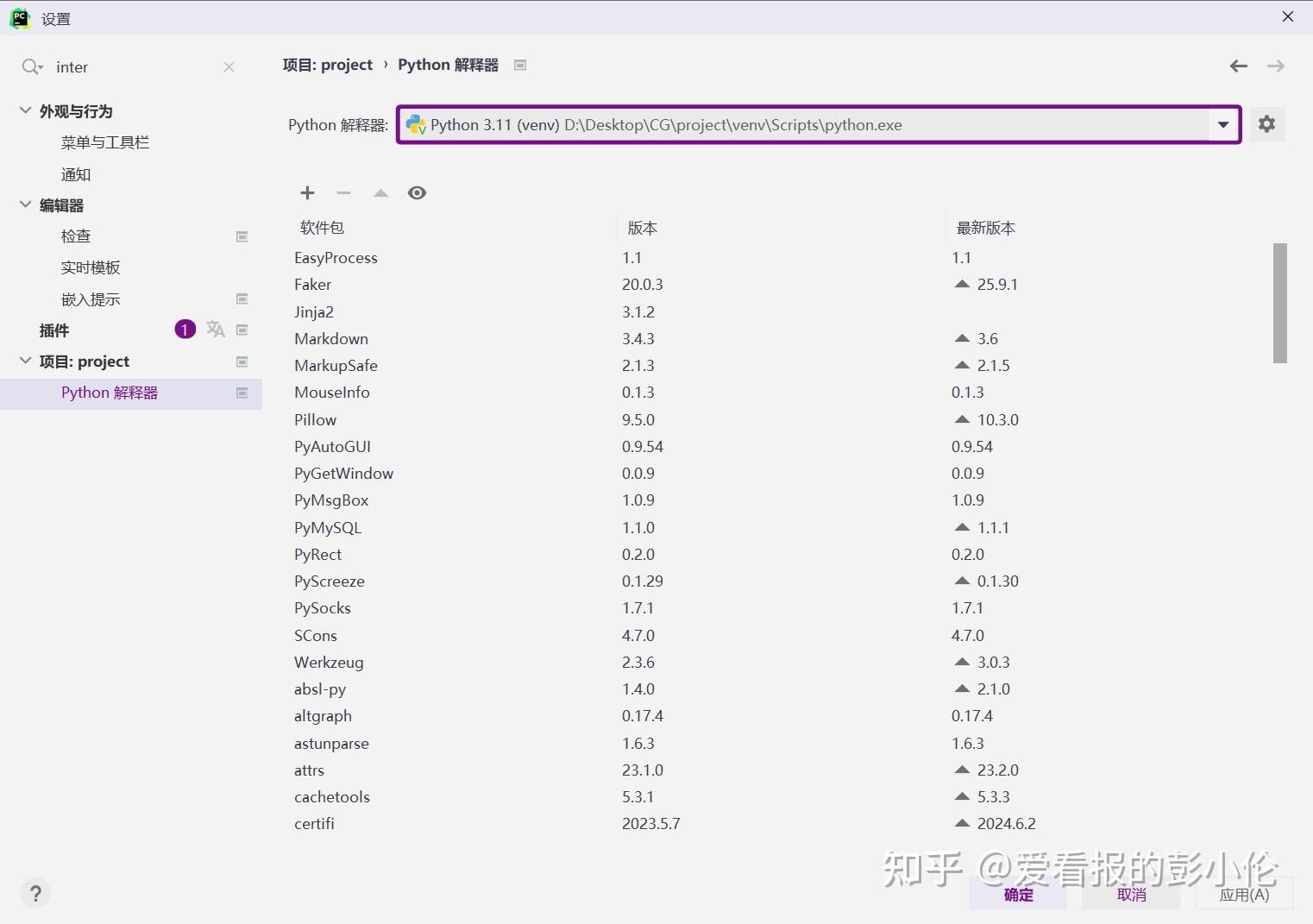Click the plugins update badge showing 1
Screen dimensions: 1313x924
tap(185, 330)
